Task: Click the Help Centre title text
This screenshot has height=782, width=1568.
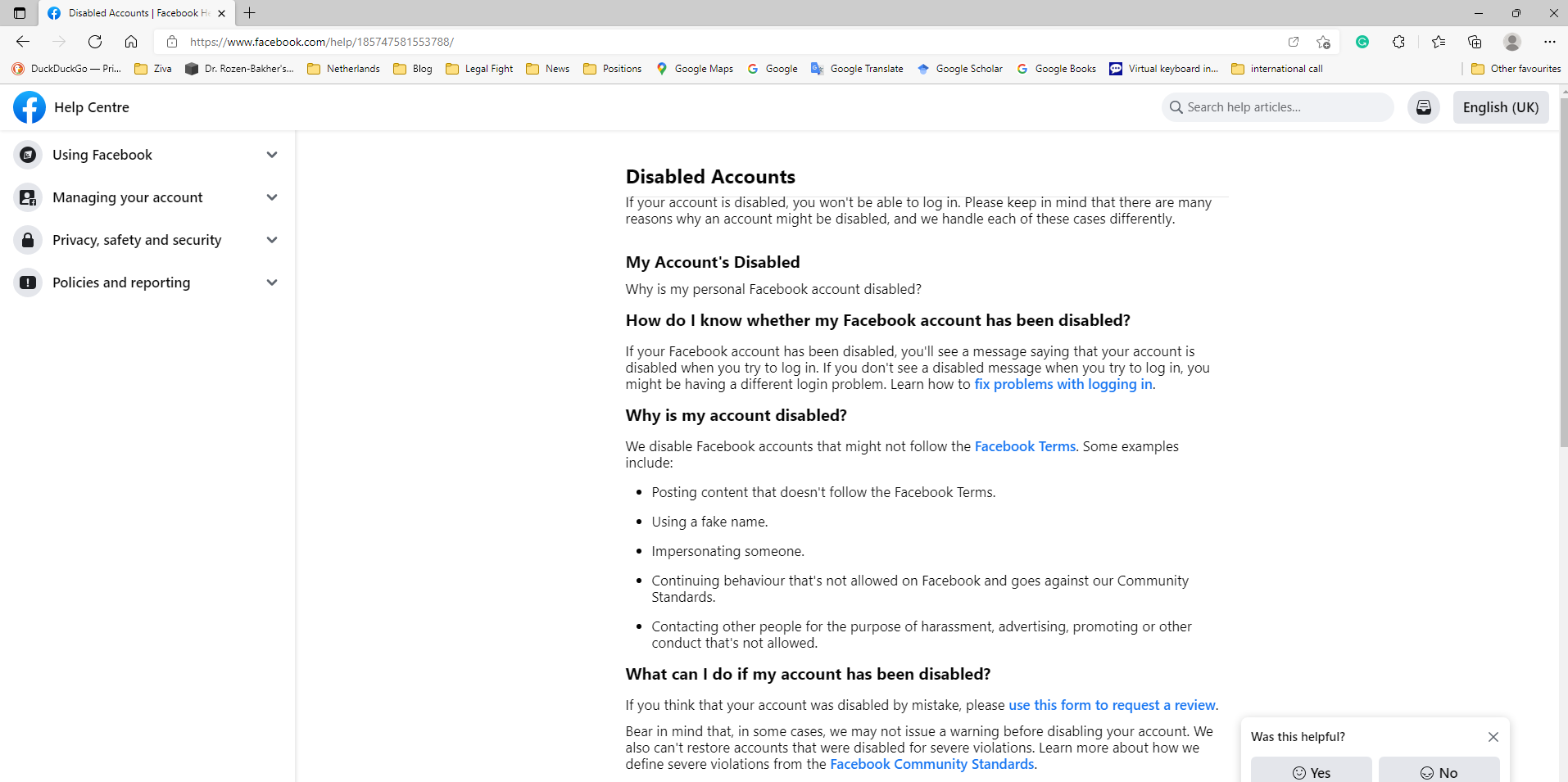Action: [92, 107]
